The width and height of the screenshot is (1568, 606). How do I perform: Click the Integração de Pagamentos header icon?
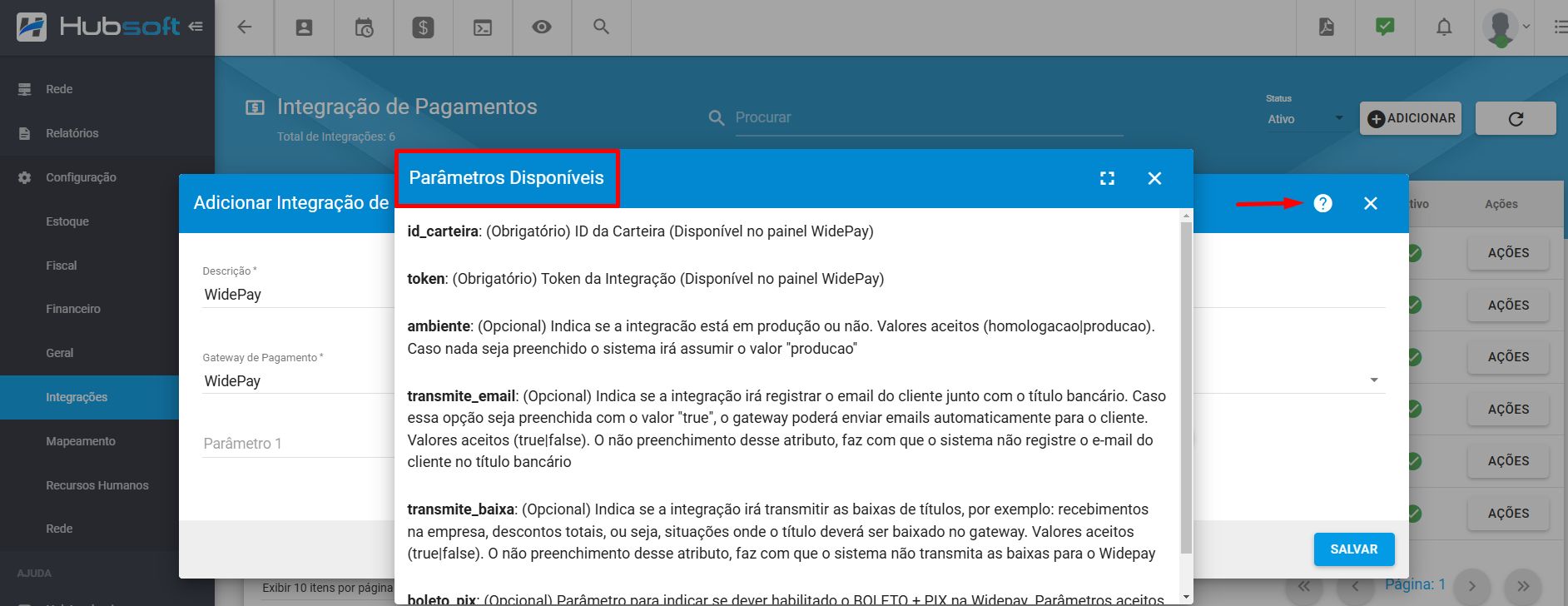256,107
